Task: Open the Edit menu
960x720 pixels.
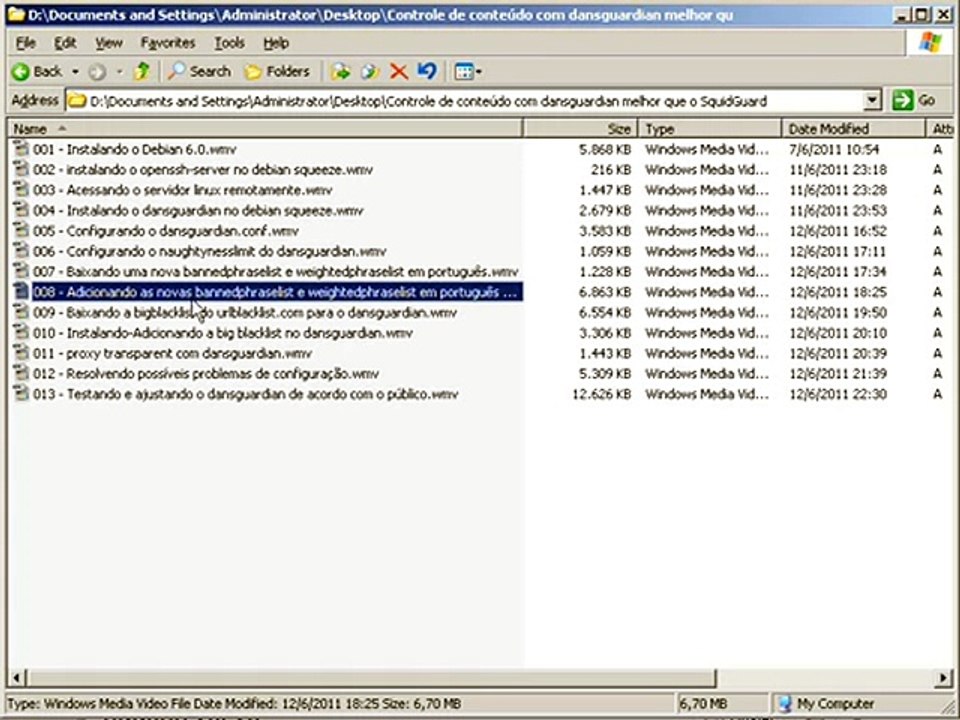Action: [x=65, y=43]
